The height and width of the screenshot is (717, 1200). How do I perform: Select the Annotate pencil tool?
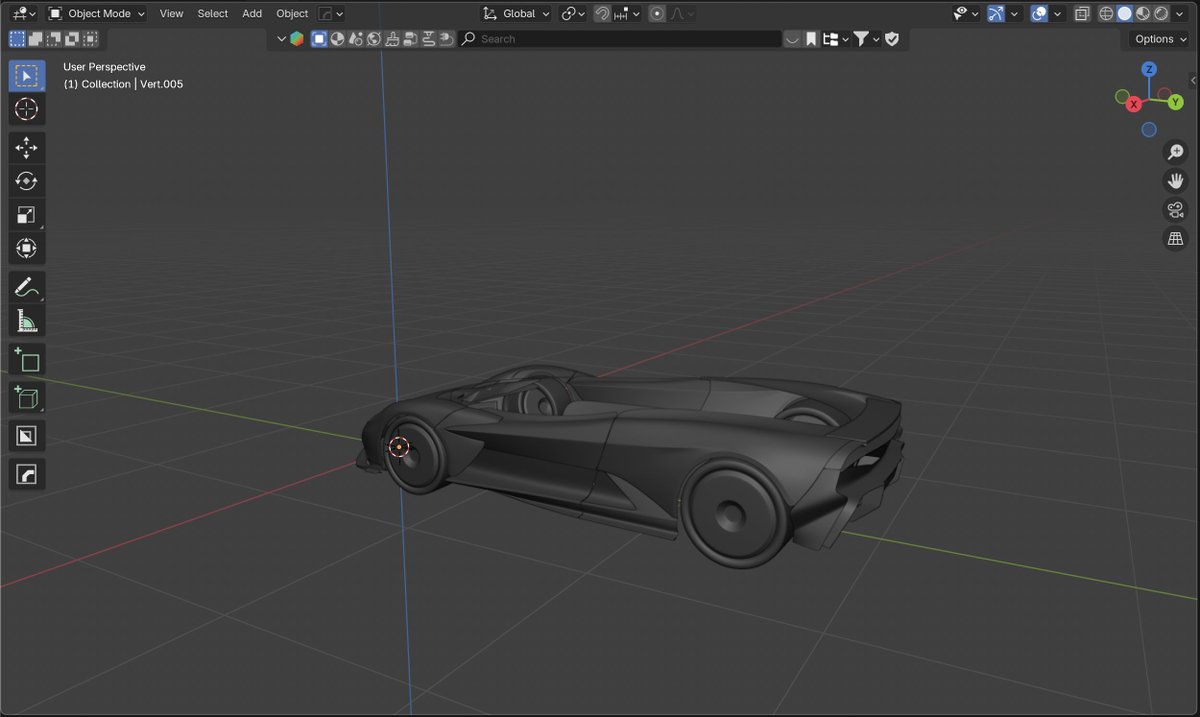pyautogui.click(x=26, y=288)
